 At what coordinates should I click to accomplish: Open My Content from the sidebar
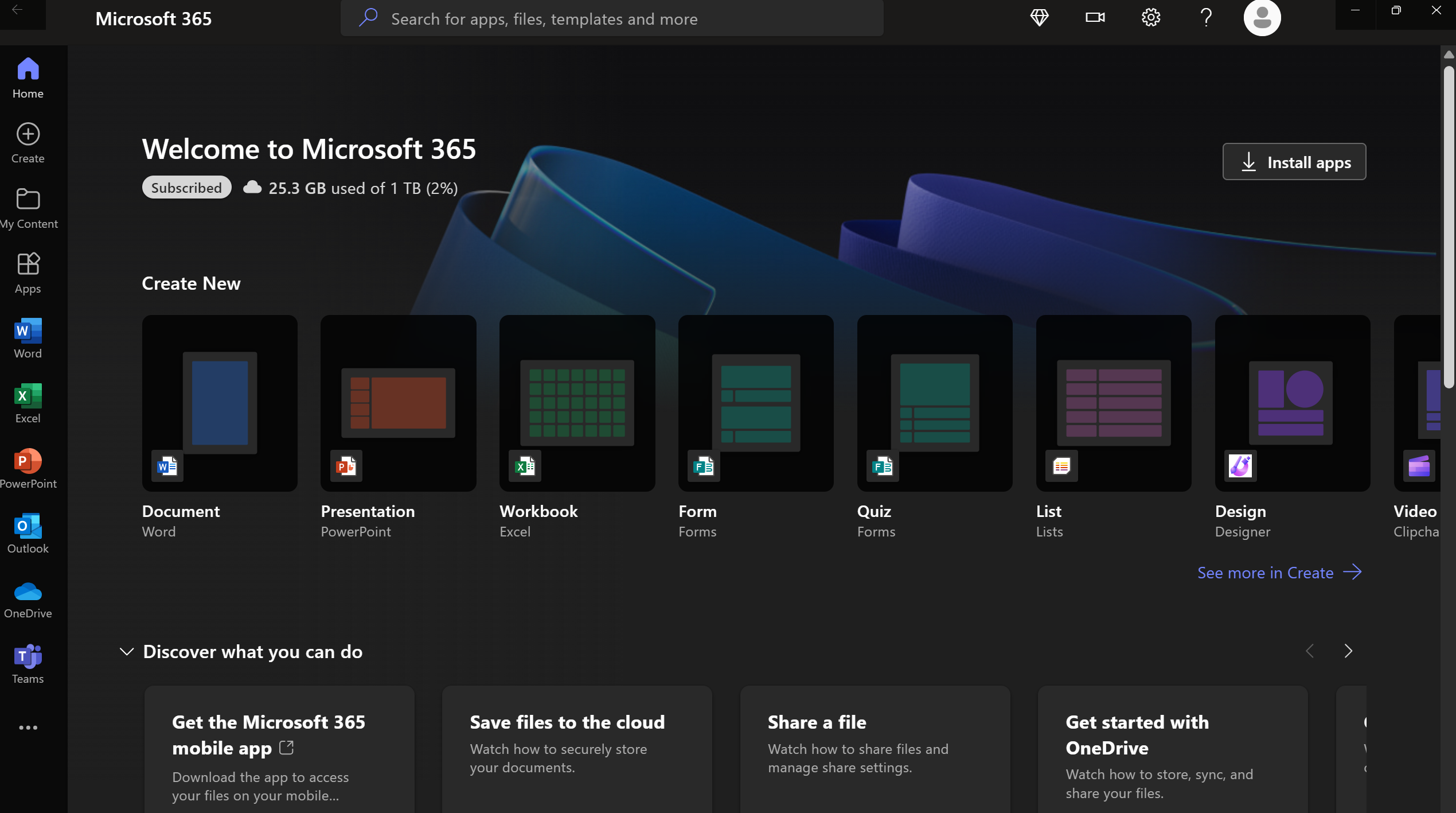pos(27,207)
